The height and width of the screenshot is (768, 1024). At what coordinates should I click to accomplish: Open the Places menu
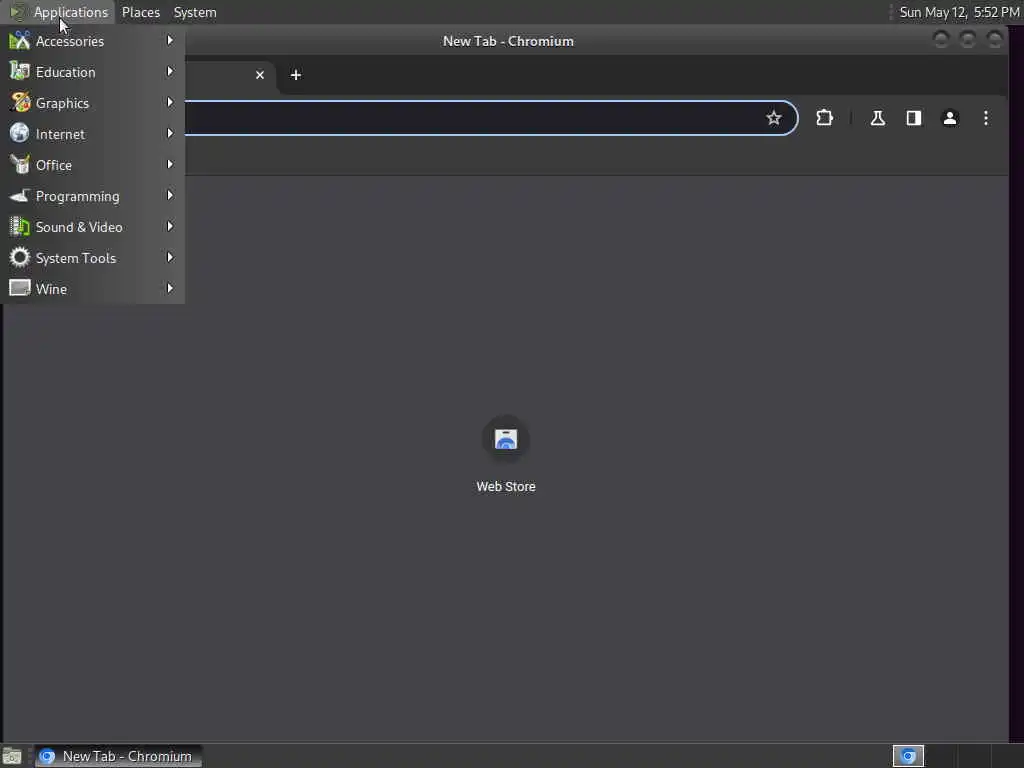(x=141, y=12)
